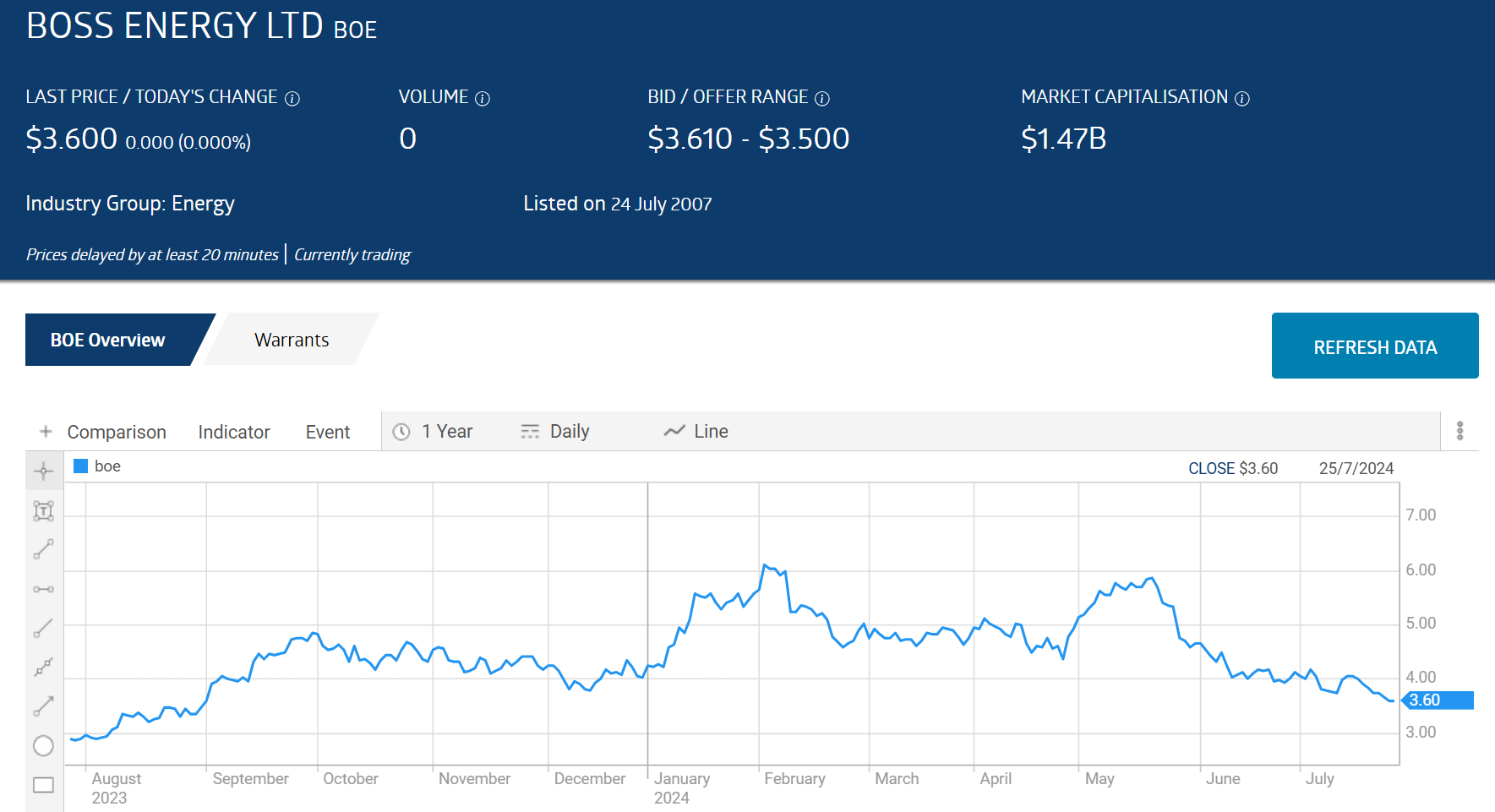Click the August 2023 axis label
Screen dimensions: 1495x812
tap(117, 787)
